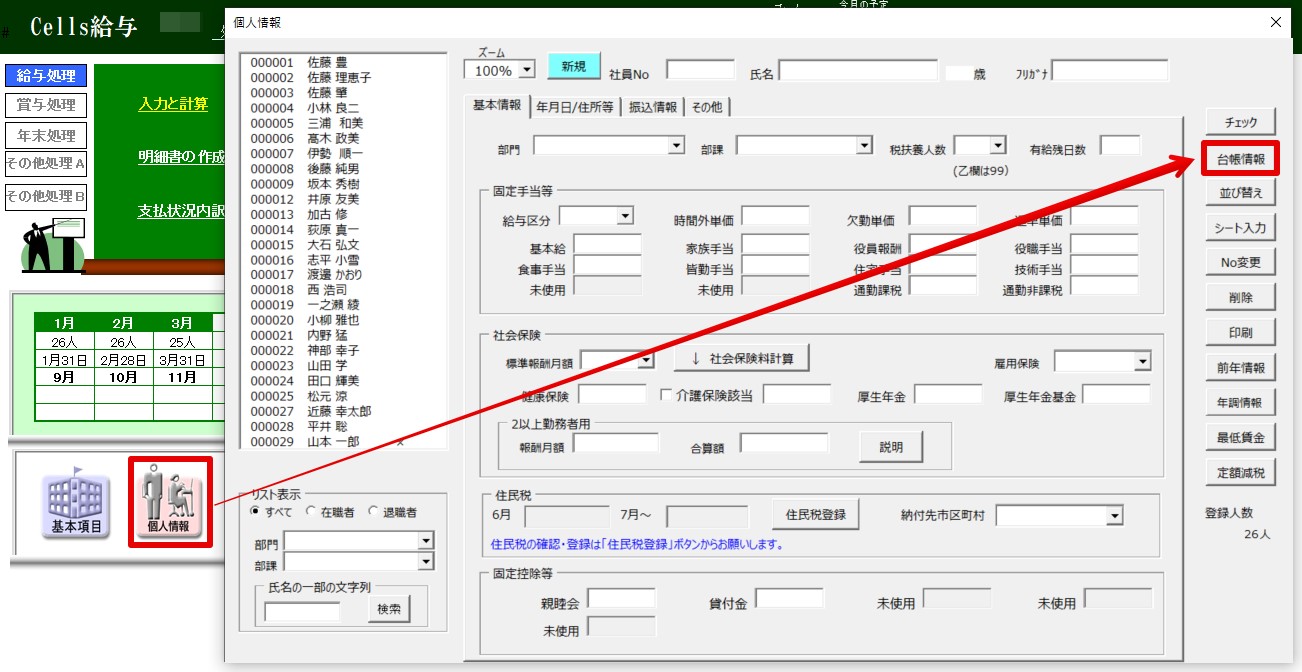The width and height of the screenshot is (1302, 672).
Task: Click the チェック button
Action: 1241,122
